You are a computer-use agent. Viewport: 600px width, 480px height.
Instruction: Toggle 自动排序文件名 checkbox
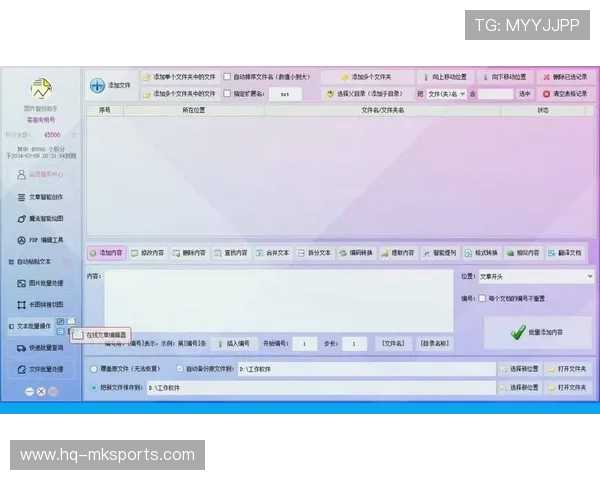227,77
